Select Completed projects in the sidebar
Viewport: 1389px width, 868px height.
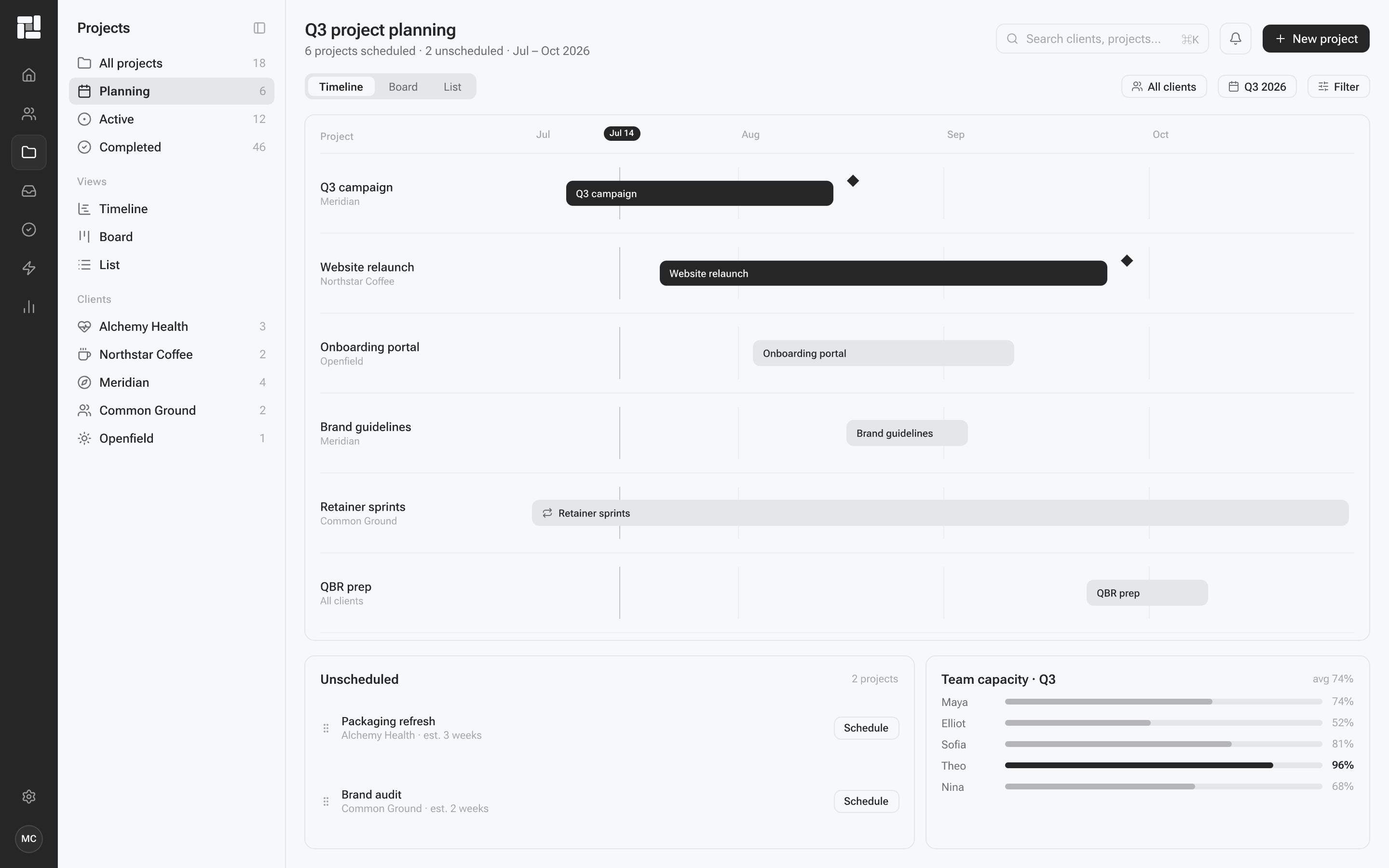pos(172,148)
